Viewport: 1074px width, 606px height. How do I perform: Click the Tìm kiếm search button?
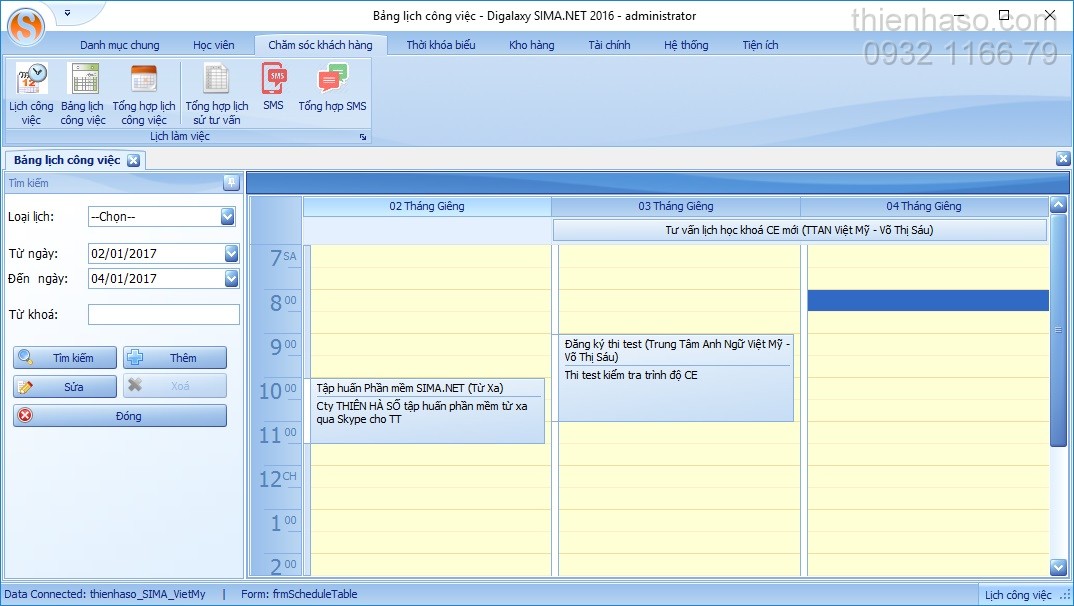click(65, 358)
